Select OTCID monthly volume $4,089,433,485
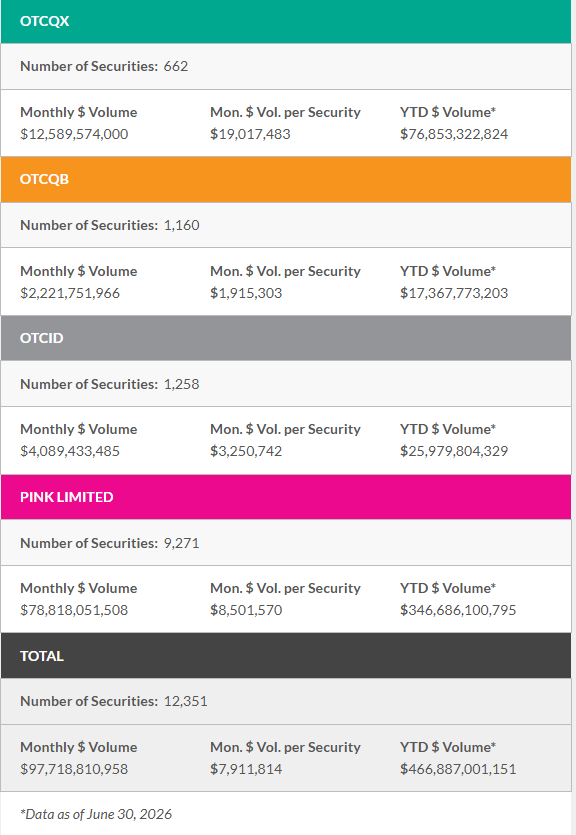576x835 pixels. [x=70, y=452]
